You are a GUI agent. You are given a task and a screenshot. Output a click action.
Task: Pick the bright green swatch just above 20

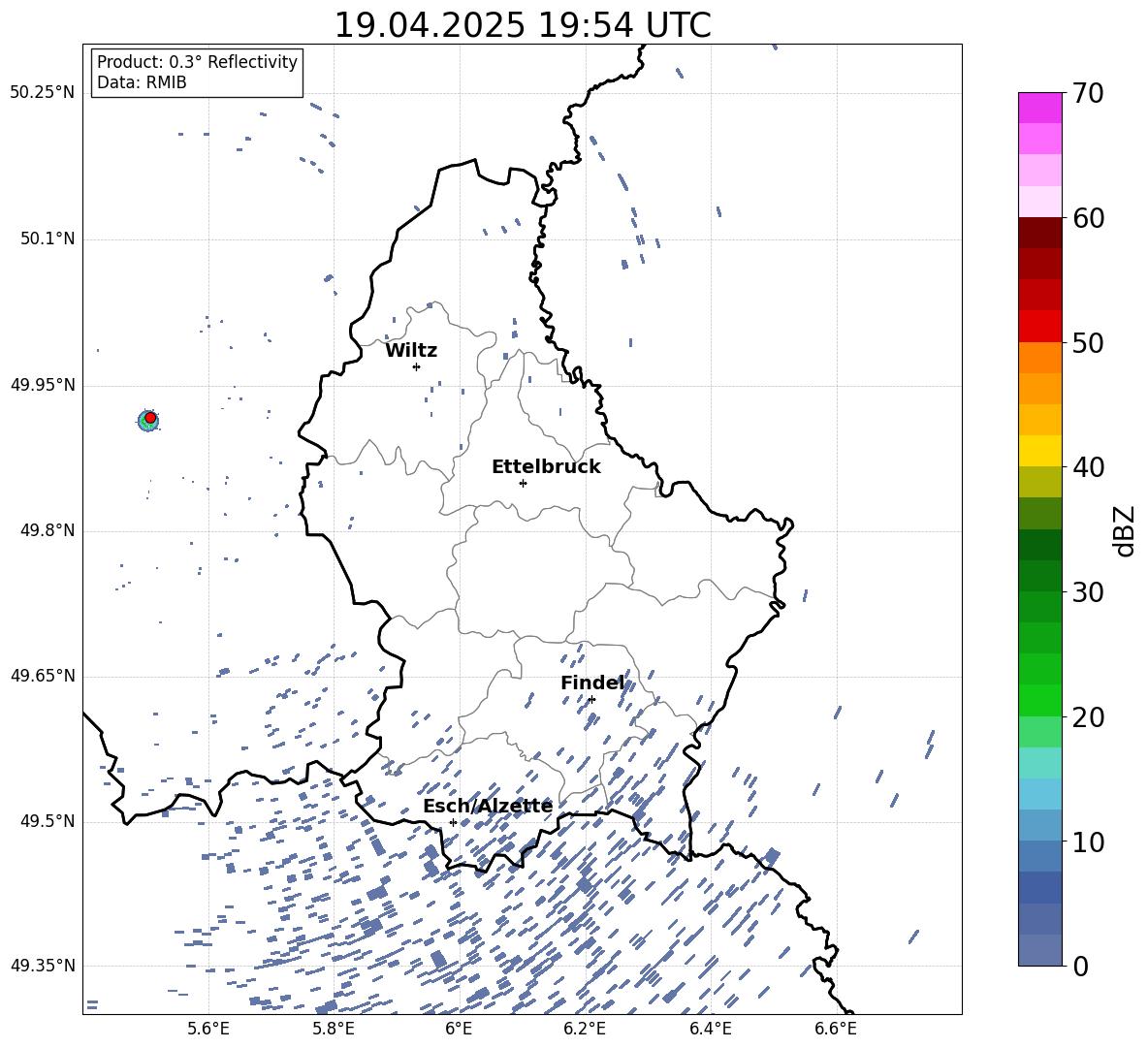tap(1039, 700)
